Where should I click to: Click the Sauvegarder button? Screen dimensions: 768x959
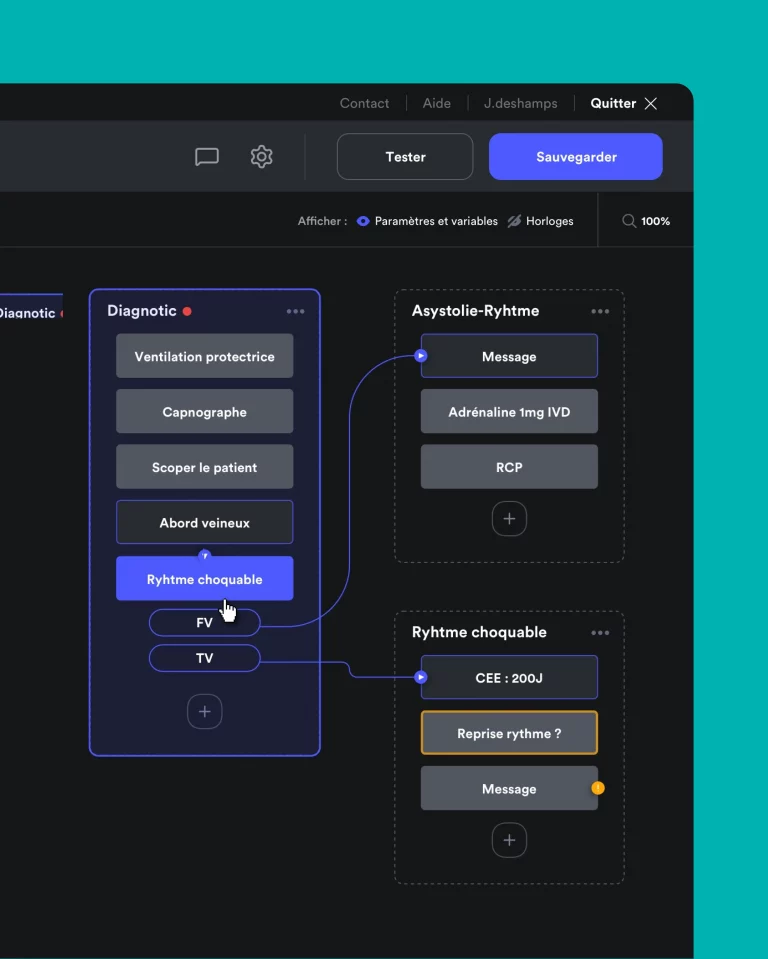(x=576, y=157)
